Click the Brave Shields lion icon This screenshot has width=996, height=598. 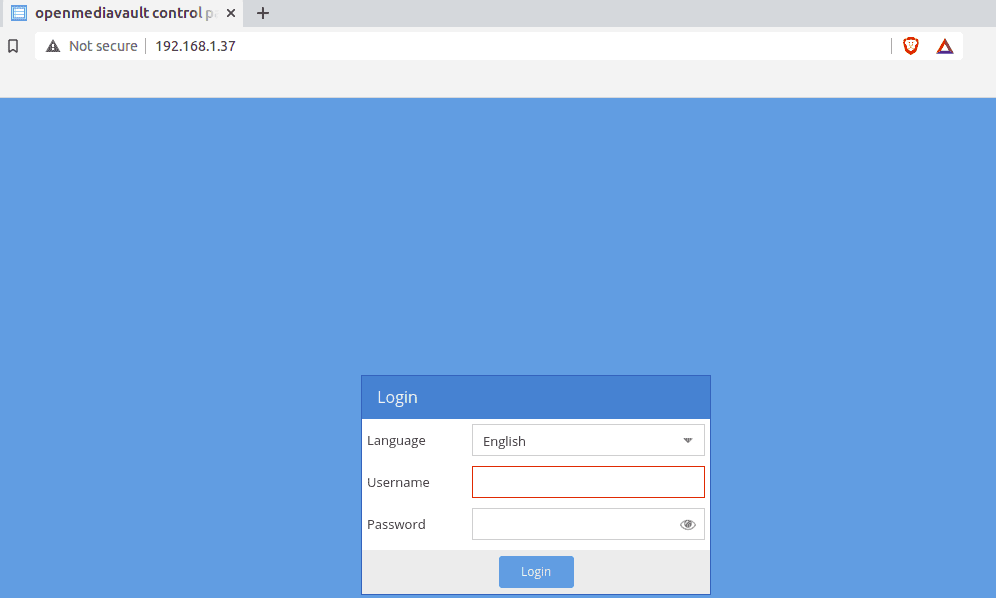(x=910, y=46)
